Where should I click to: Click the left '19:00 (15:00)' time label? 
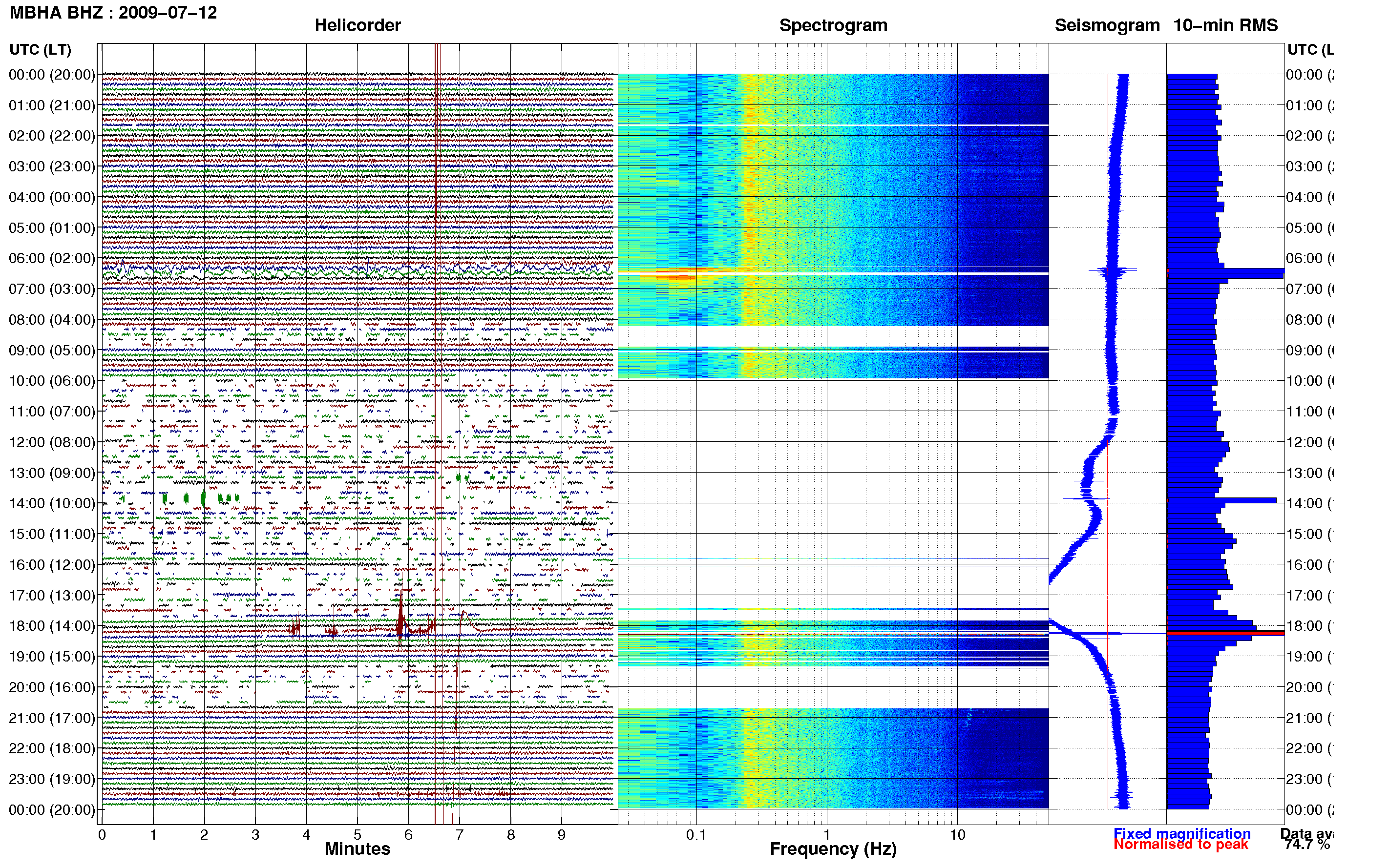point(52,657)
